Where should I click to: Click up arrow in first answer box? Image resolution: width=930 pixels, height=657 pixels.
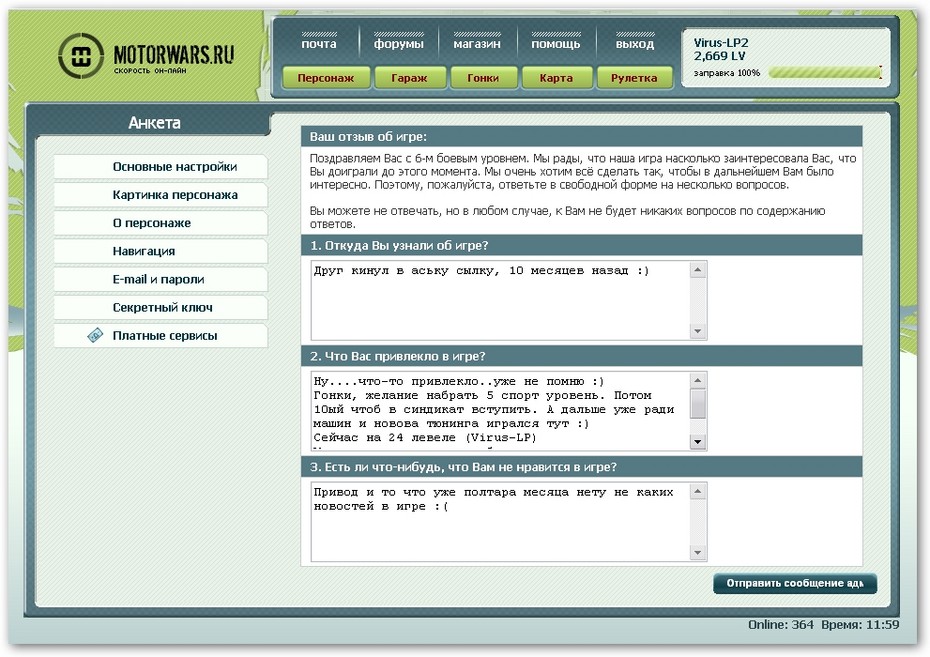point(698,270)
